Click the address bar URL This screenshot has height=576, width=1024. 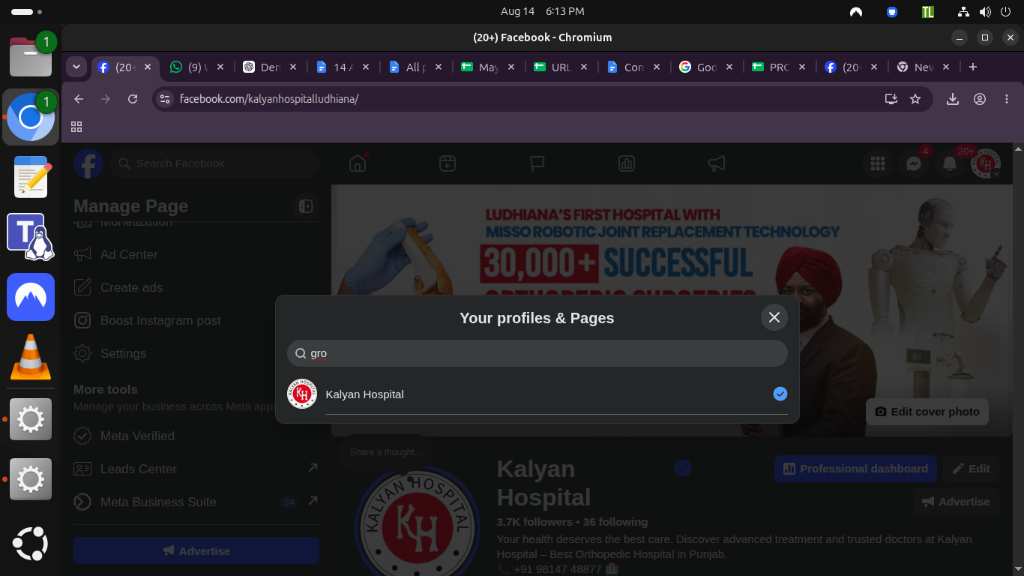point(269,99)
